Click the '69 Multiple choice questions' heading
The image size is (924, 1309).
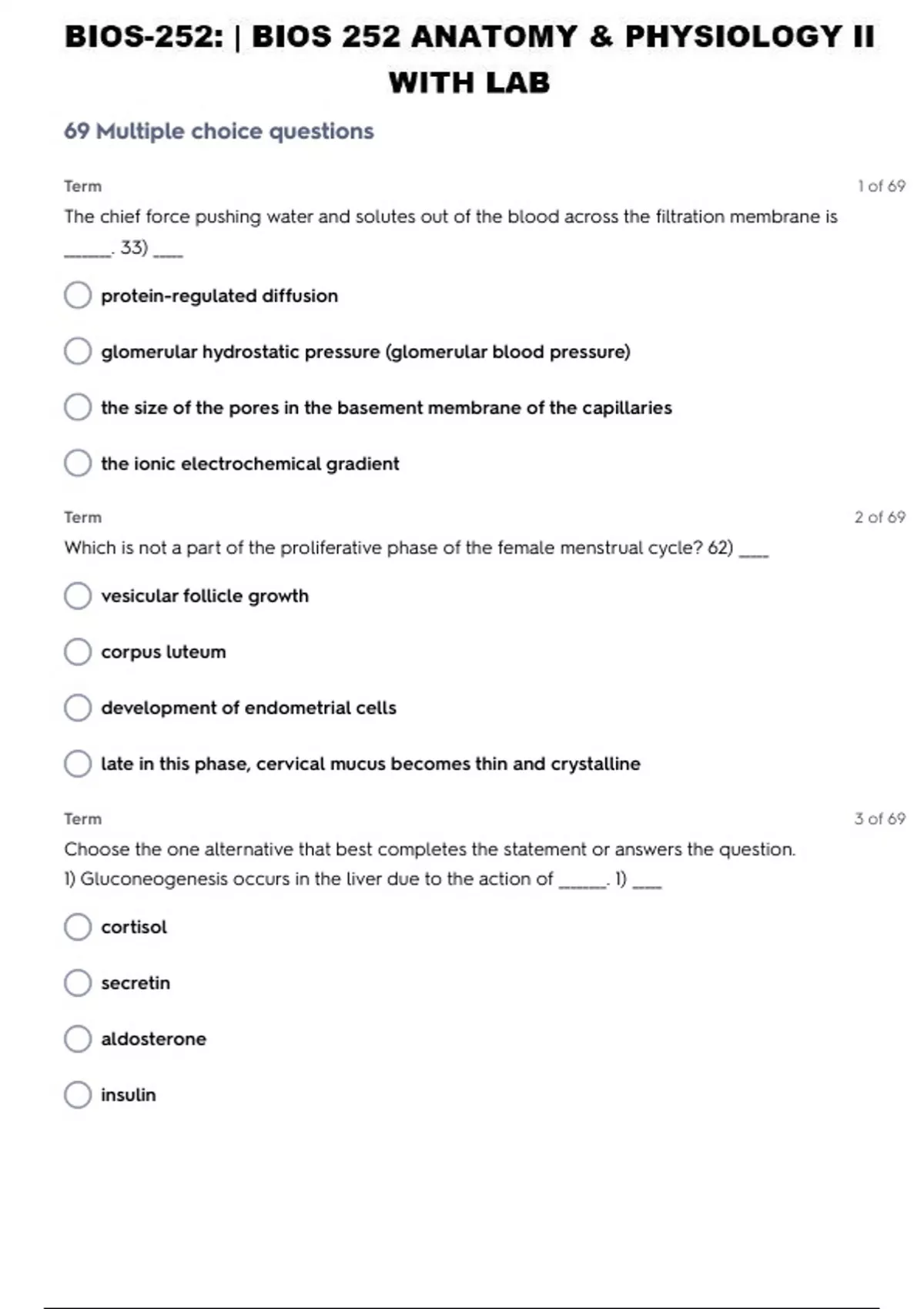tap(219, 132)
